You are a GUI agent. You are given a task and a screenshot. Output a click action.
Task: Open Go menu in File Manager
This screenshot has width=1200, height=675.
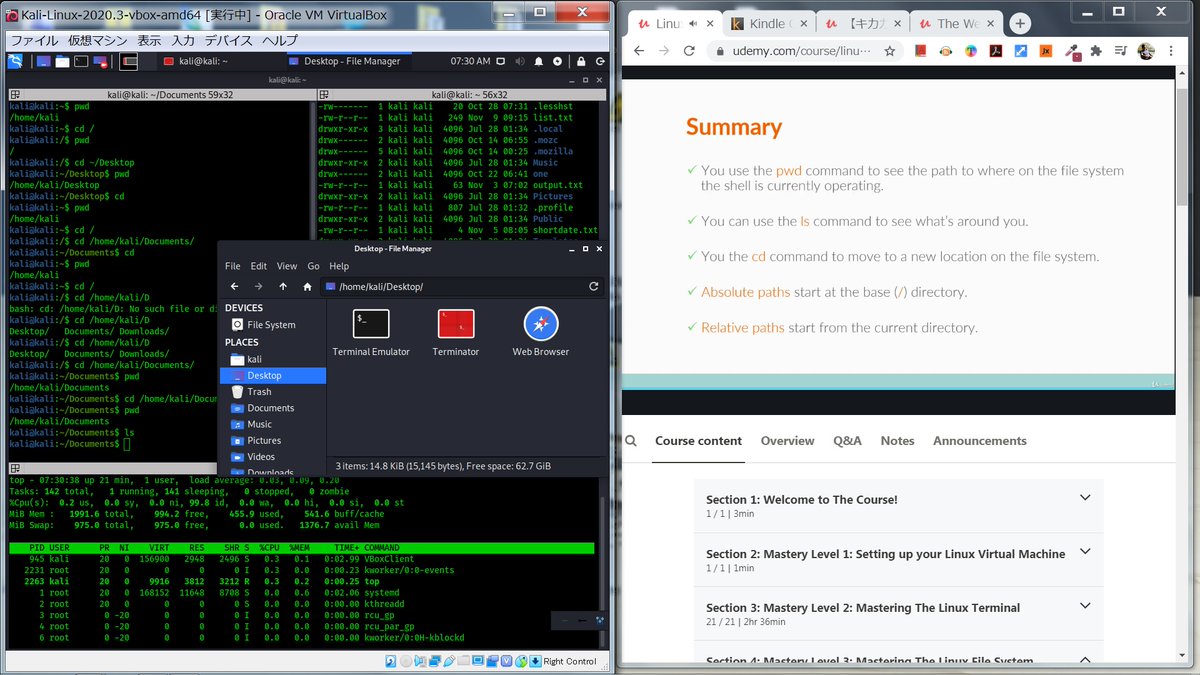tap(313, 266)
